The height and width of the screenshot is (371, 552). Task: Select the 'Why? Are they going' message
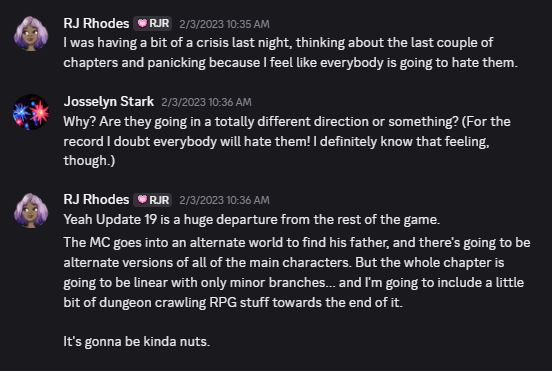click(x=287, y=141)
